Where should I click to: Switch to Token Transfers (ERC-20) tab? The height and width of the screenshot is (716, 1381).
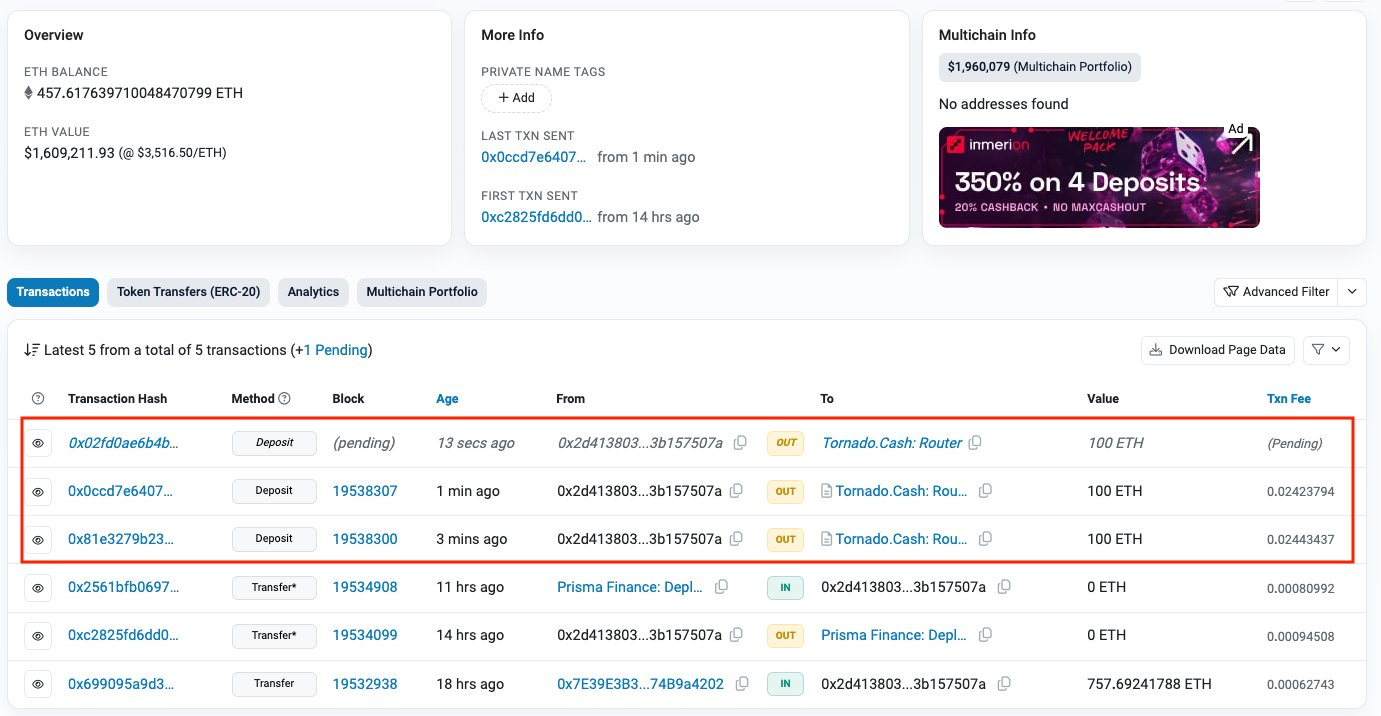point(188,292)
